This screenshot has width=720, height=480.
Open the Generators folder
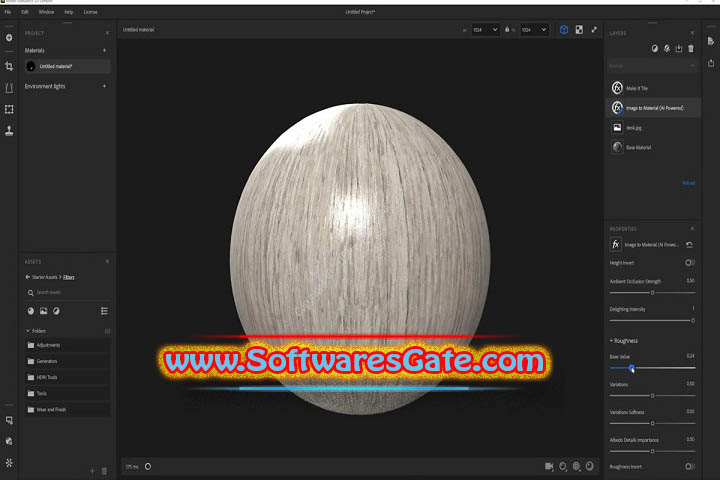[x=68, y=361]
